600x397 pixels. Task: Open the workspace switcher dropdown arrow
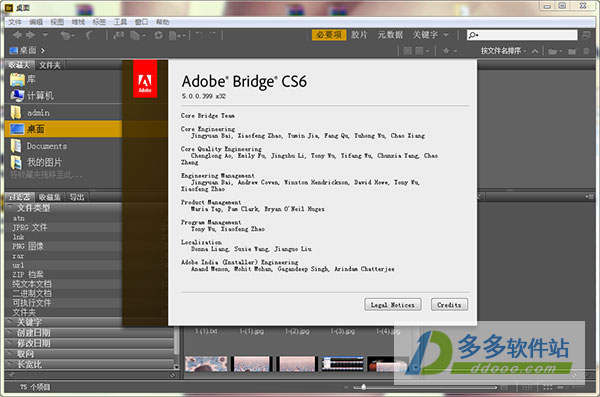pos(446,35)
